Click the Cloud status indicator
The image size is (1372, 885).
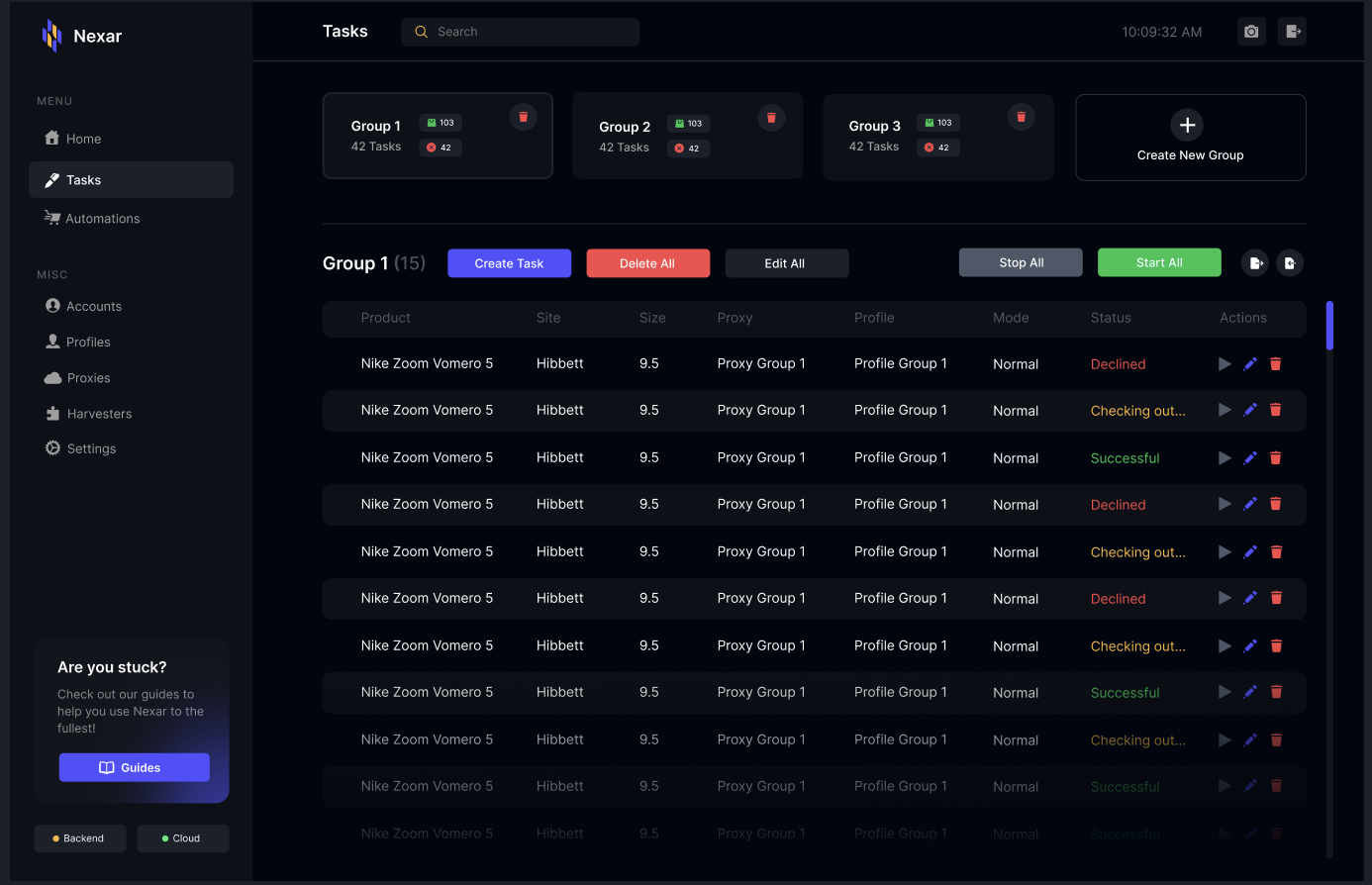(182, 838)
